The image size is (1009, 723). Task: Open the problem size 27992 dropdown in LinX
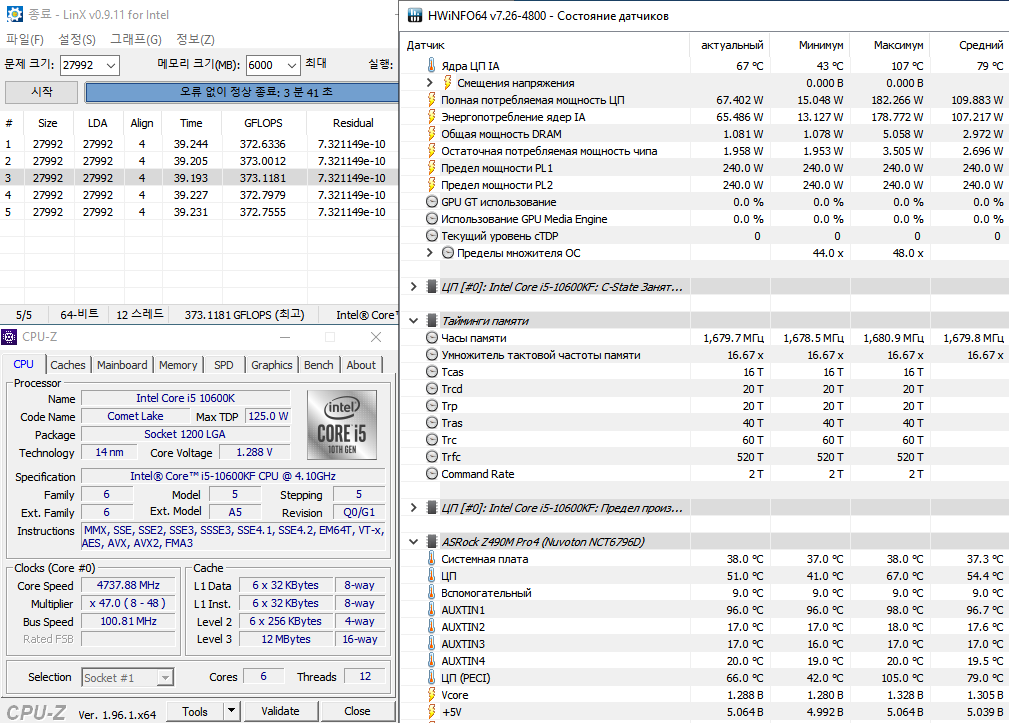point(111,65)
